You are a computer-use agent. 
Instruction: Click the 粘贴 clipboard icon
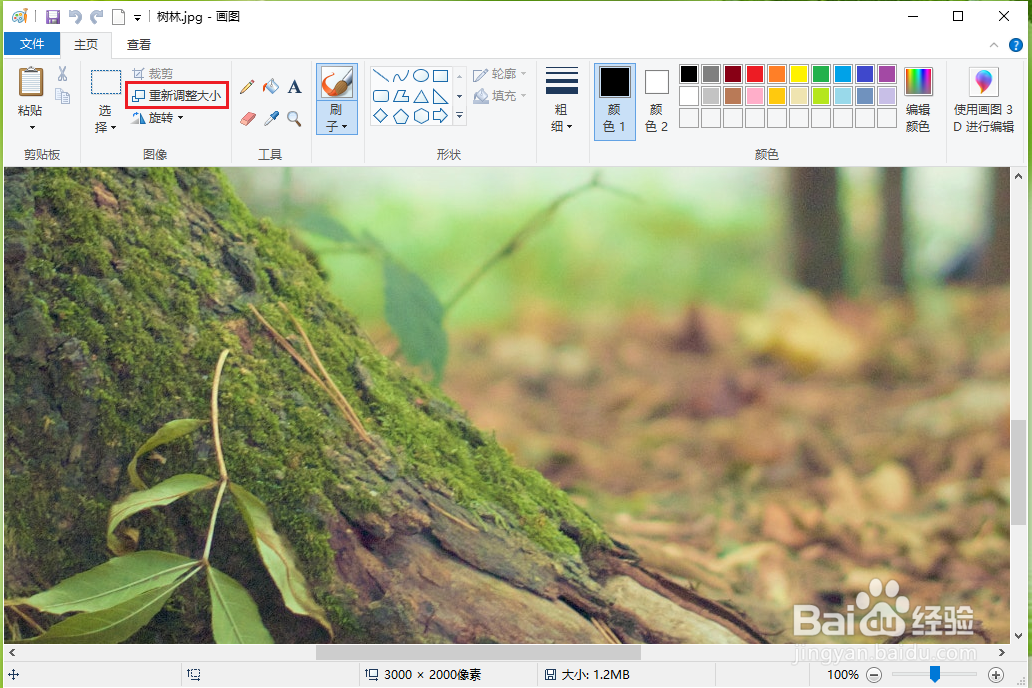(30, 83)
